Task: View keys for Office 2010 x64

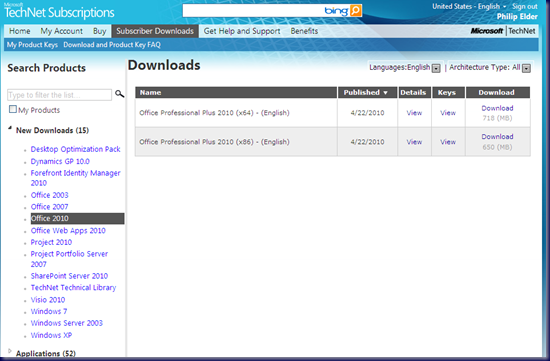Action: coord(448,113)
